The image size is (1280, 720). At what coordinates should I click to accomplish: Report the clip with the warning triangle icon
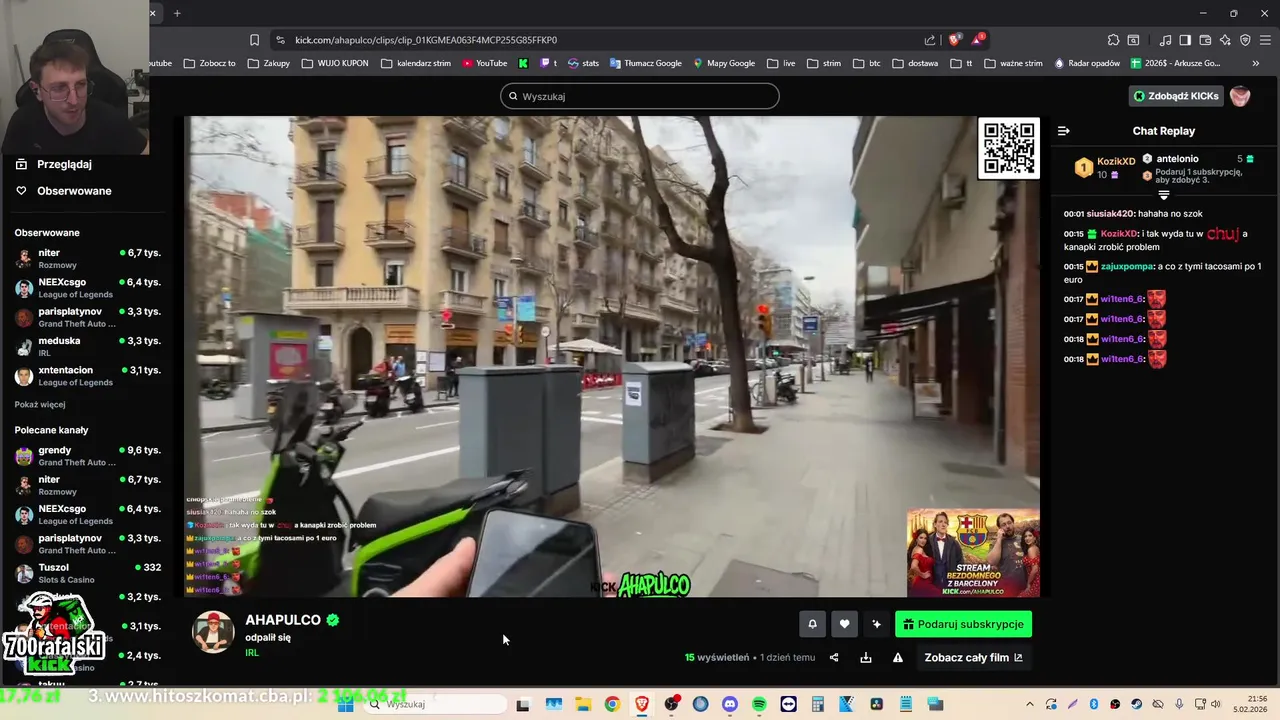(x=898, y=657)
